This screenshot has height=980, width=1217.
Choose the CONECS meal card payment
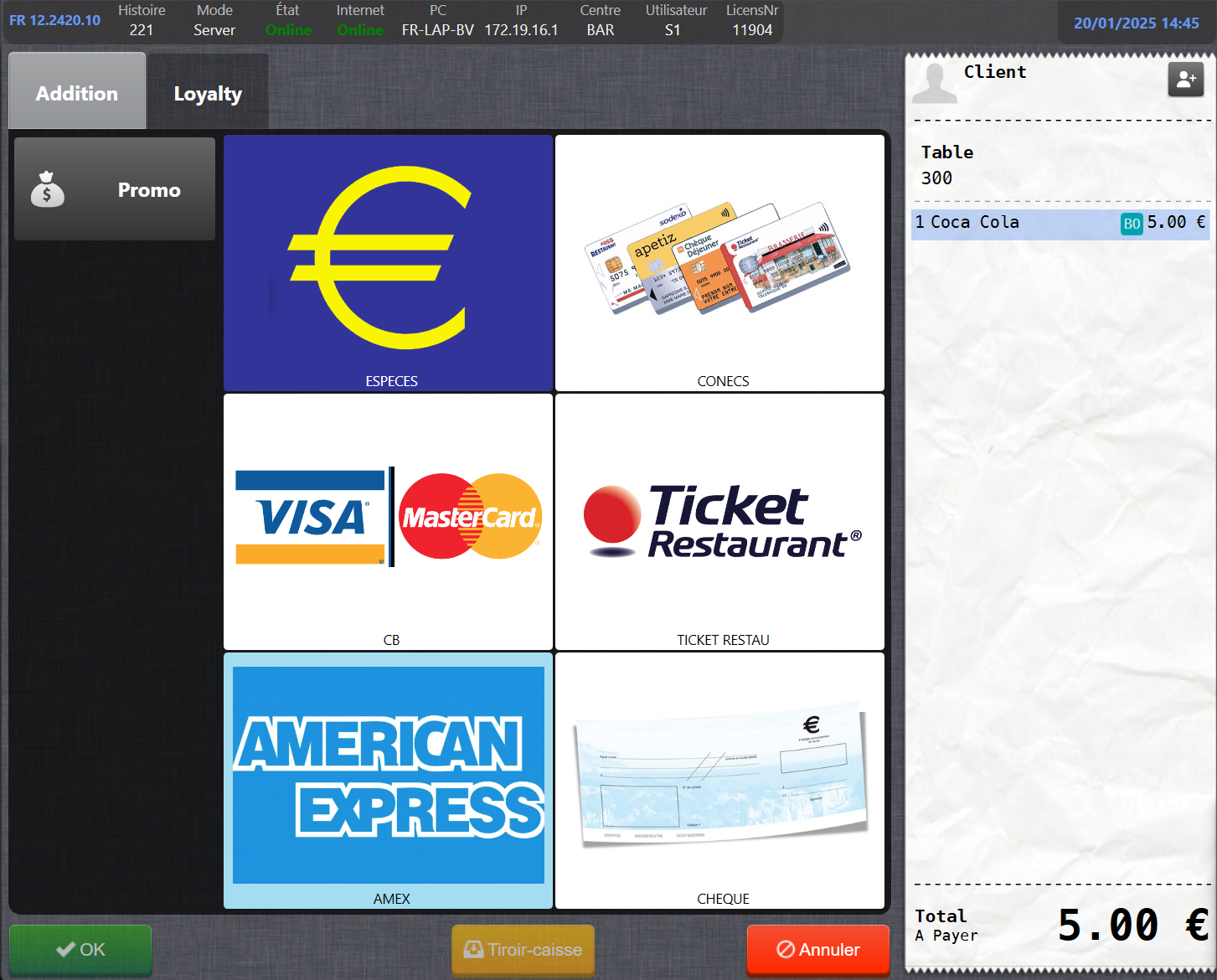(719, 262)
